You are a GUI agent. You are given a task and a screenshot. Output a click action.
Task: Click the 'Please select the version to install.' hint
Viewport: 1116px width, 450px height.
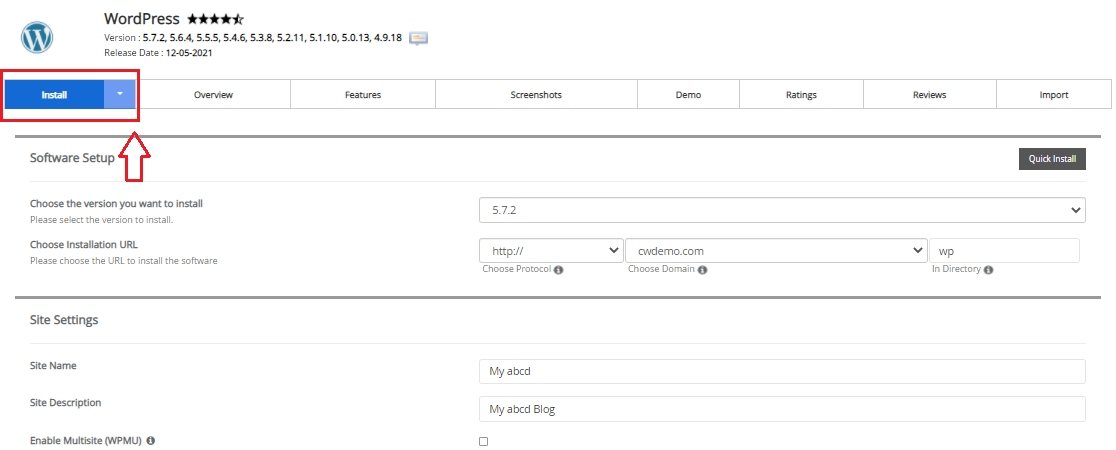click(x=101, y=220)
